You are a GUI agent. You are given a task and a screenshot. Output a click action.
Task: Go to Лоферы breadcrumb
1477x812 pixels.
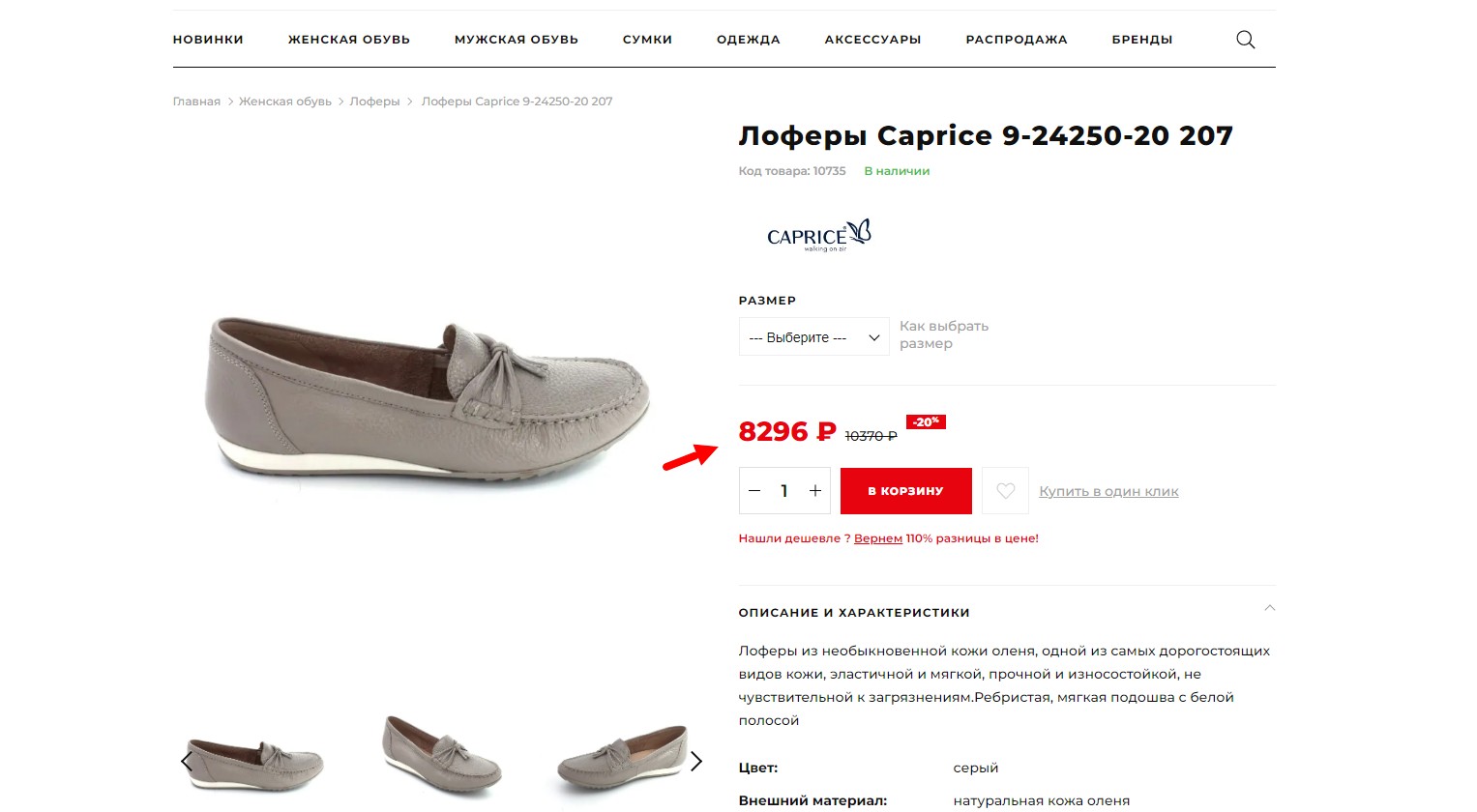[x=374, y=101]
